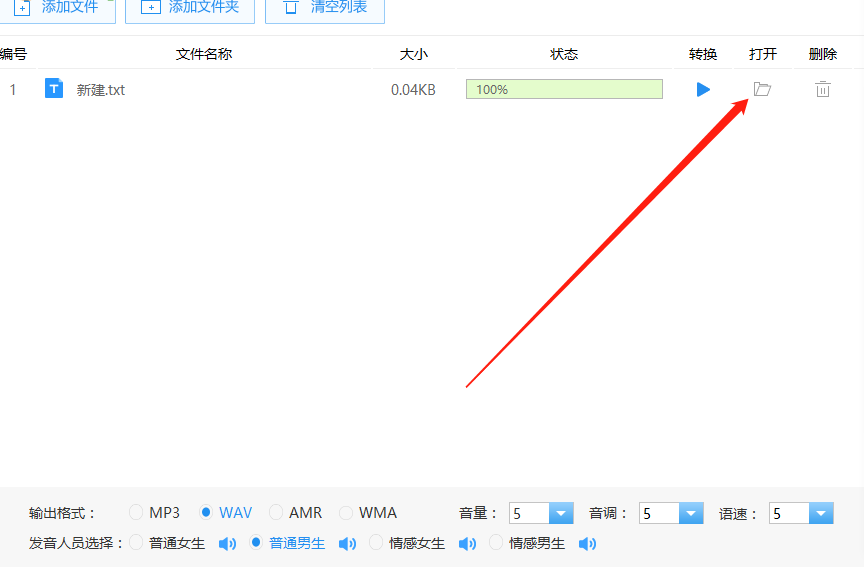Image resolution: width=865 pixels, height=567 pixels.
Task: Click the 文件名称 column header
Action: click(204, 54)
